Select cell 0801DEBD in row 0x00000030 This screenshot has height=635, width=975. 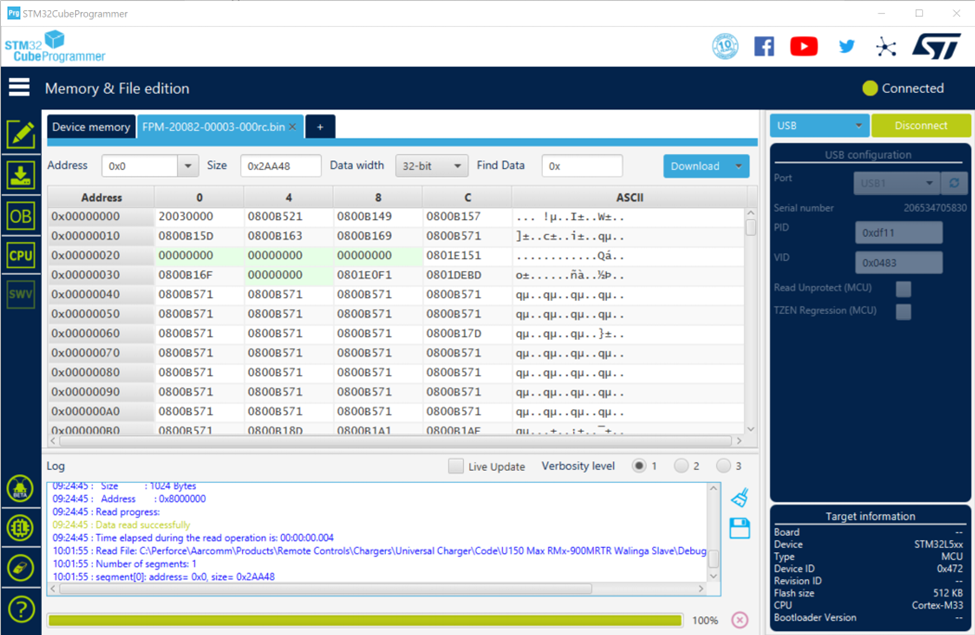coord(467,275)
